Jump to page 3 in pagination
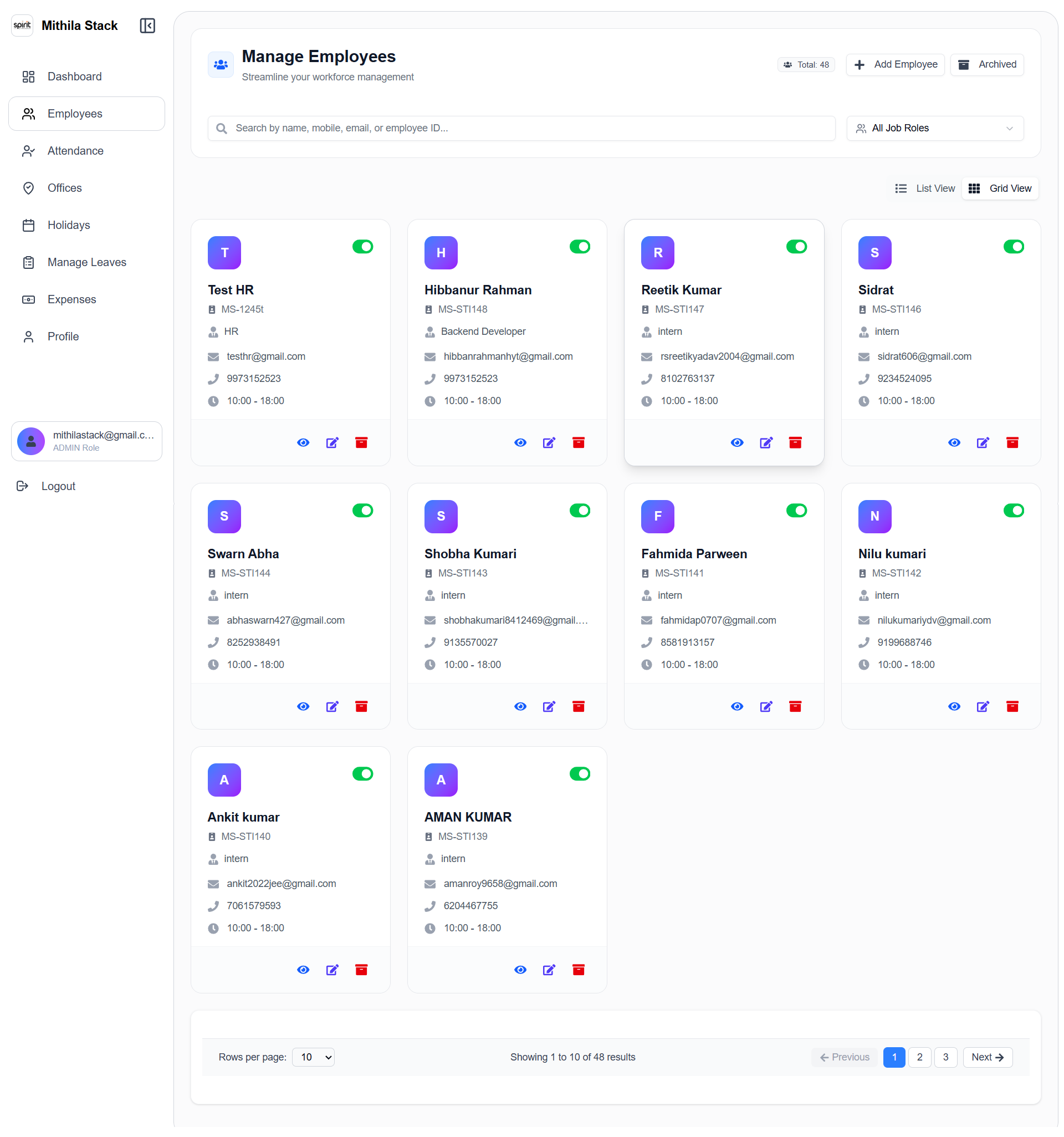 pos(946,1058)
